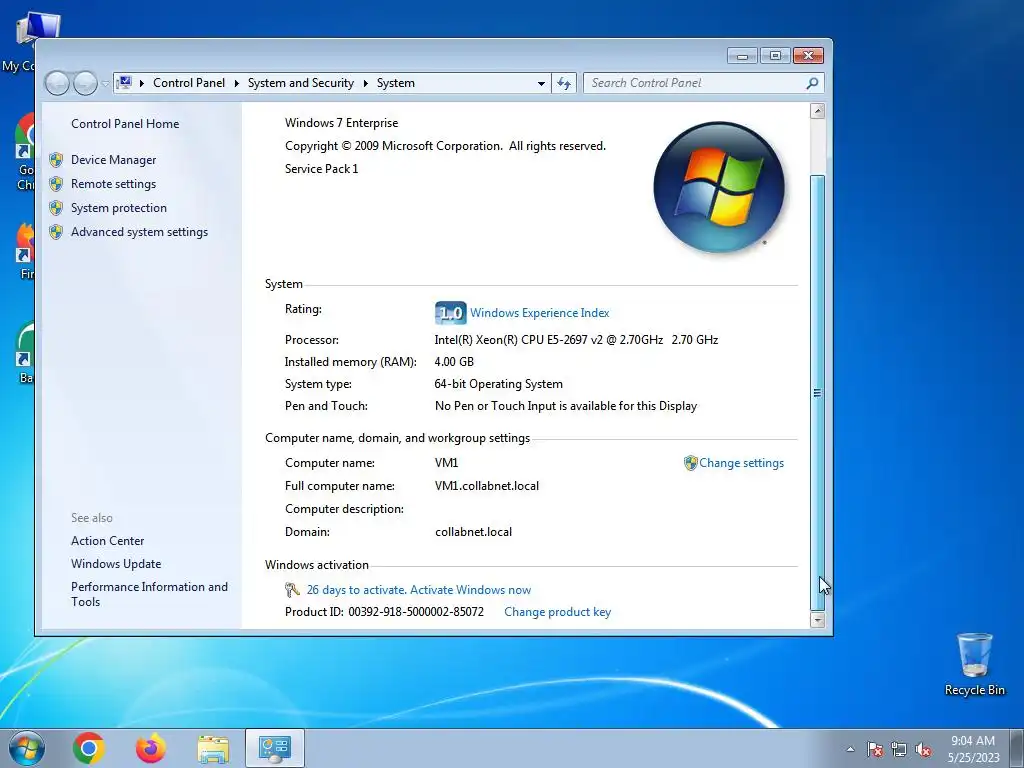Open Advanced system settings
1024x768 pixels.
(139, 232)
